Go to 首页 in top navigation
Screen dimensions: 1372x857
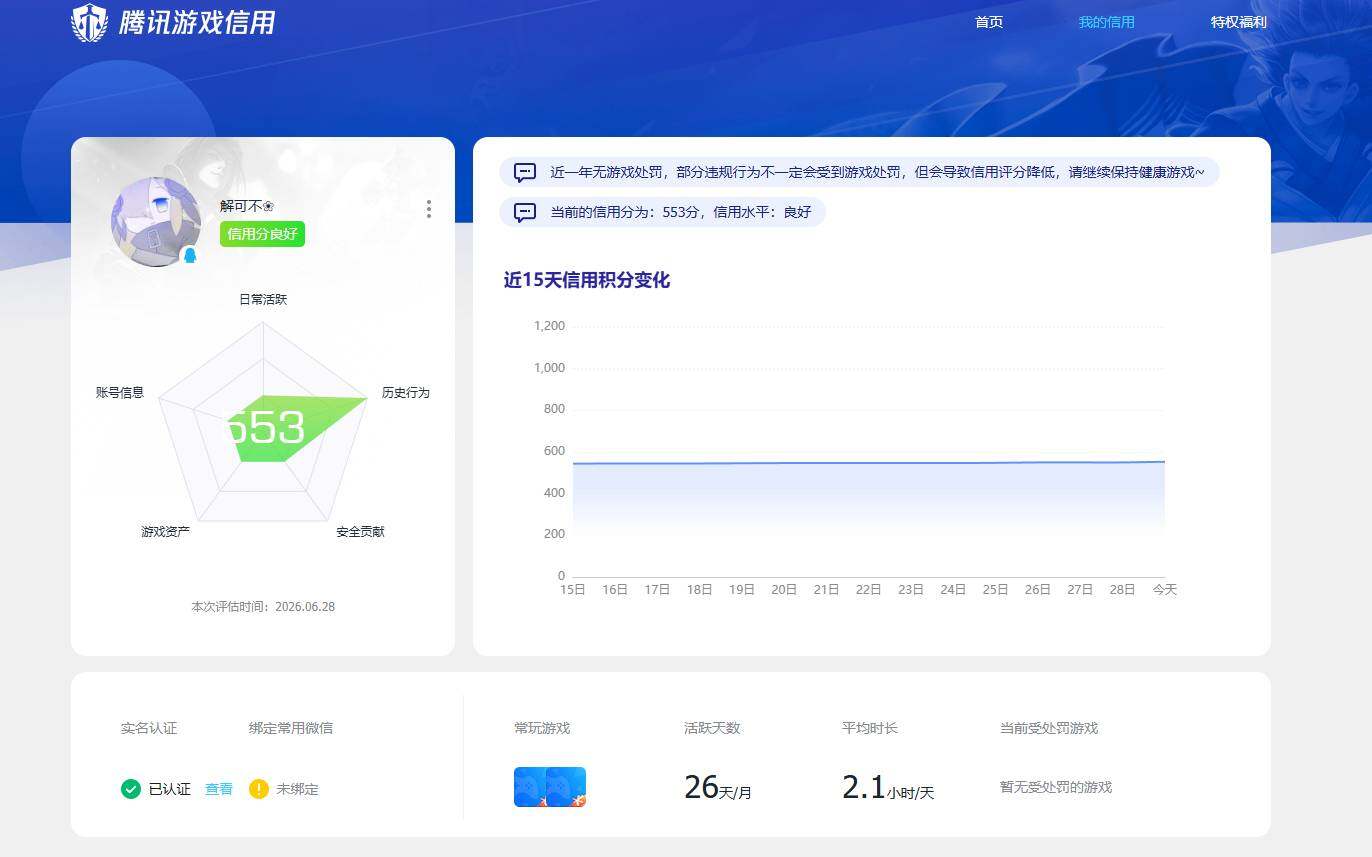pos(989,22)
